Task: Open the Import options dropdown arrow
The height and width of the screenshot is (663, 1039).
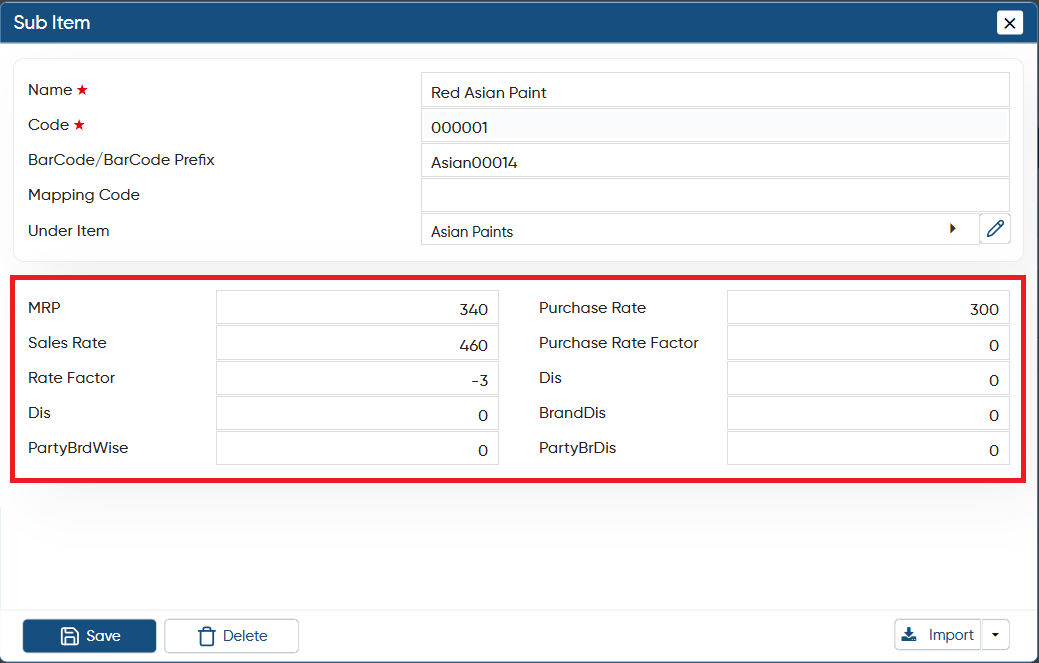Action: pos(995,635)
